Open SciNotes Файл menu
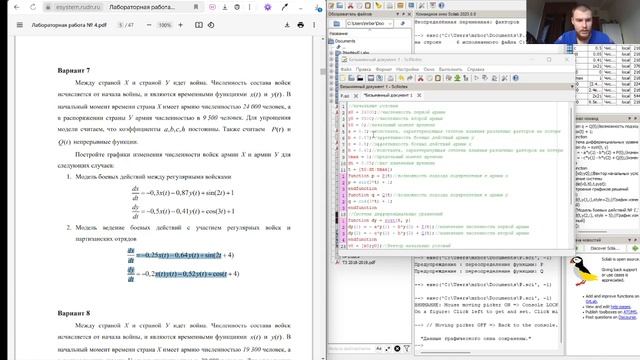The width and height of the screenshot is (640, 360). [346, 69]
